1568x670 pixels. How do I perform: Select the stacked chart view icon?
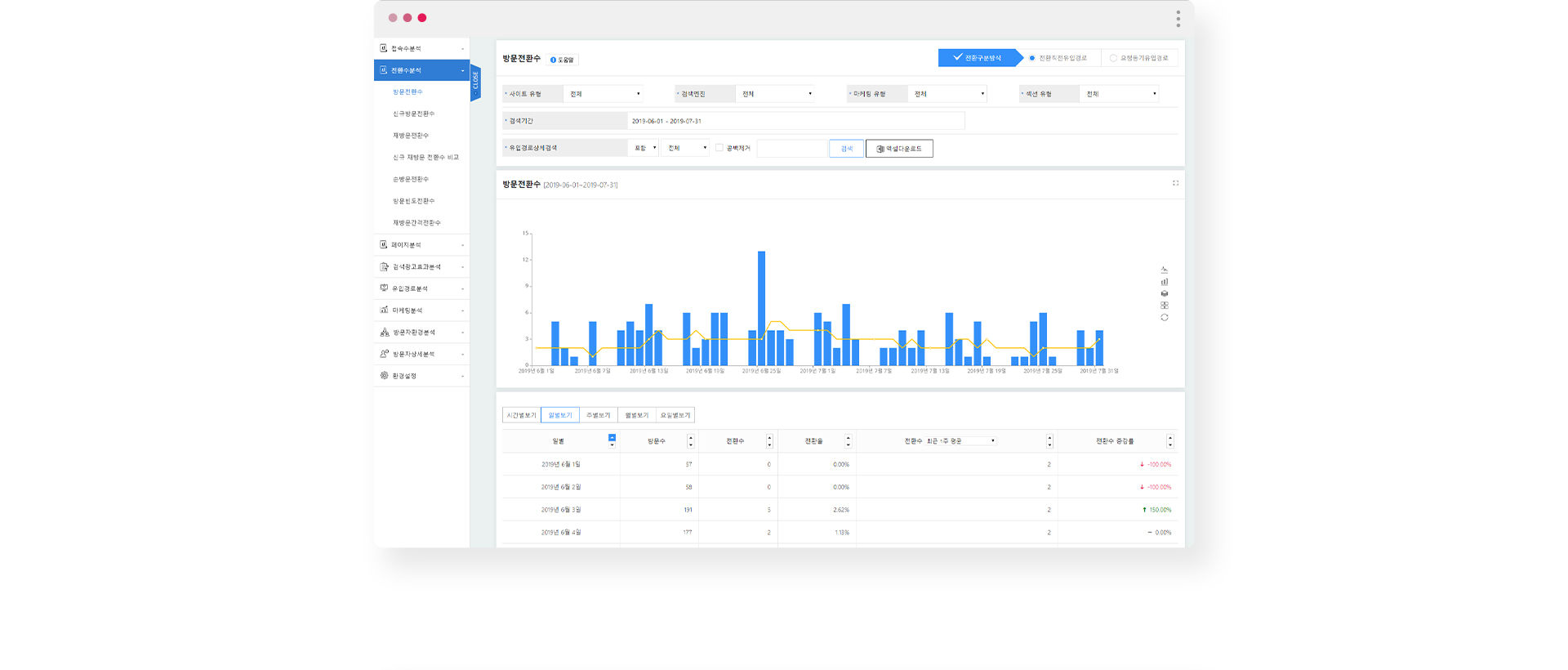pos(1165,293)
